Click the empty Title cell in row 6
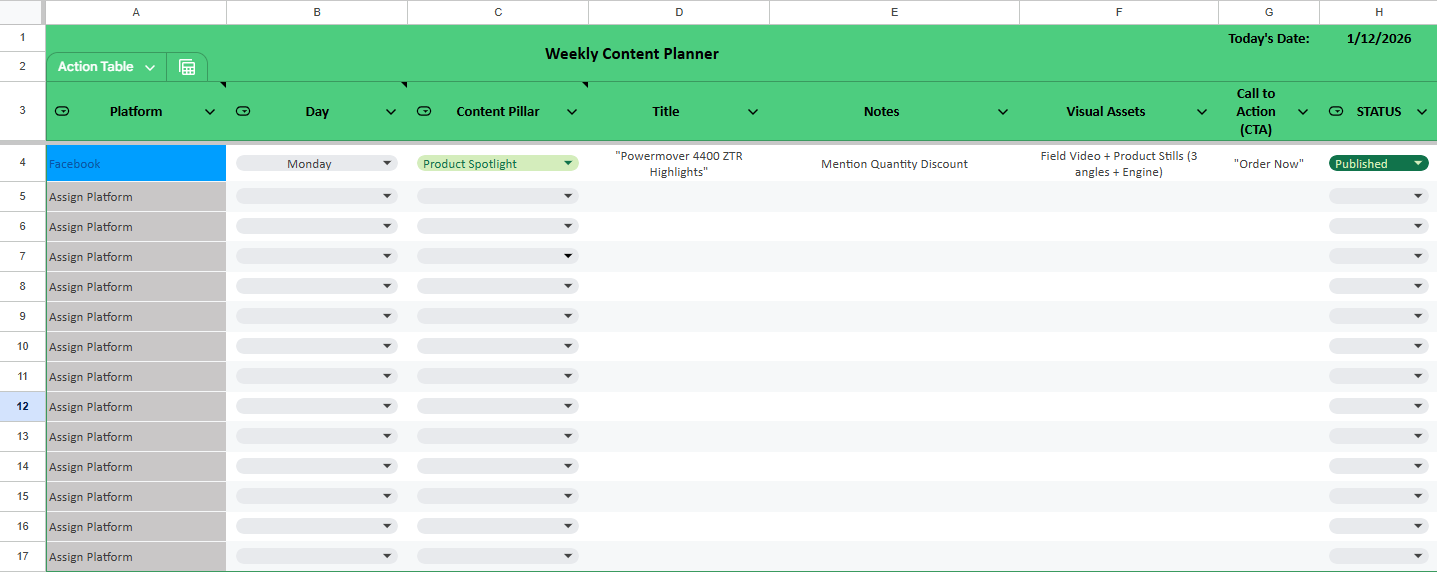Screen dimensions: 1437x572 point(679,227)
